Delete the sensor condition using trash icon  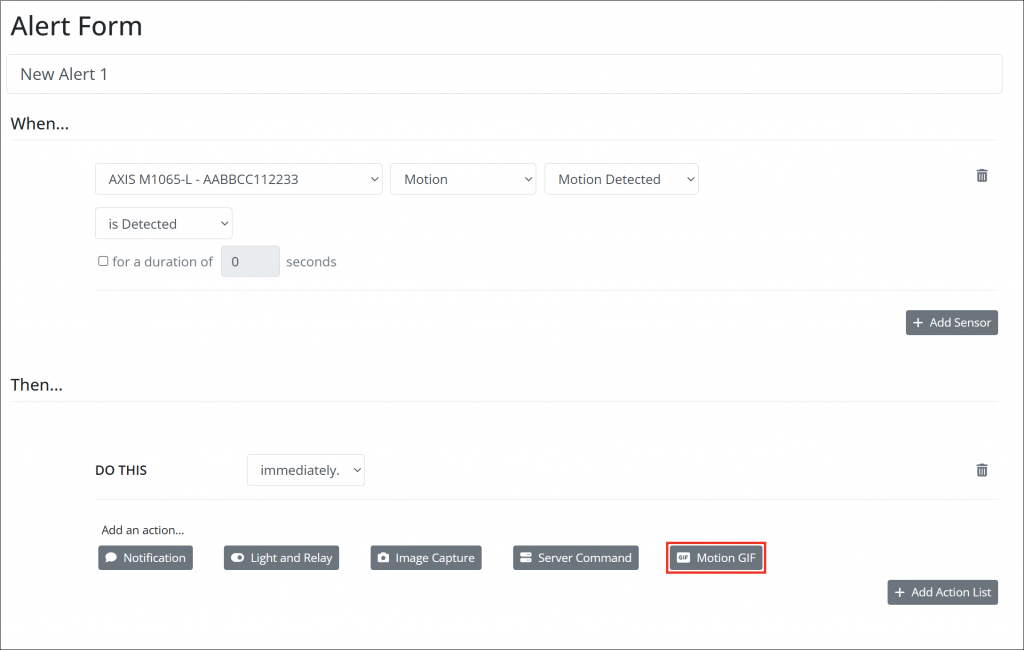point(981,175)
